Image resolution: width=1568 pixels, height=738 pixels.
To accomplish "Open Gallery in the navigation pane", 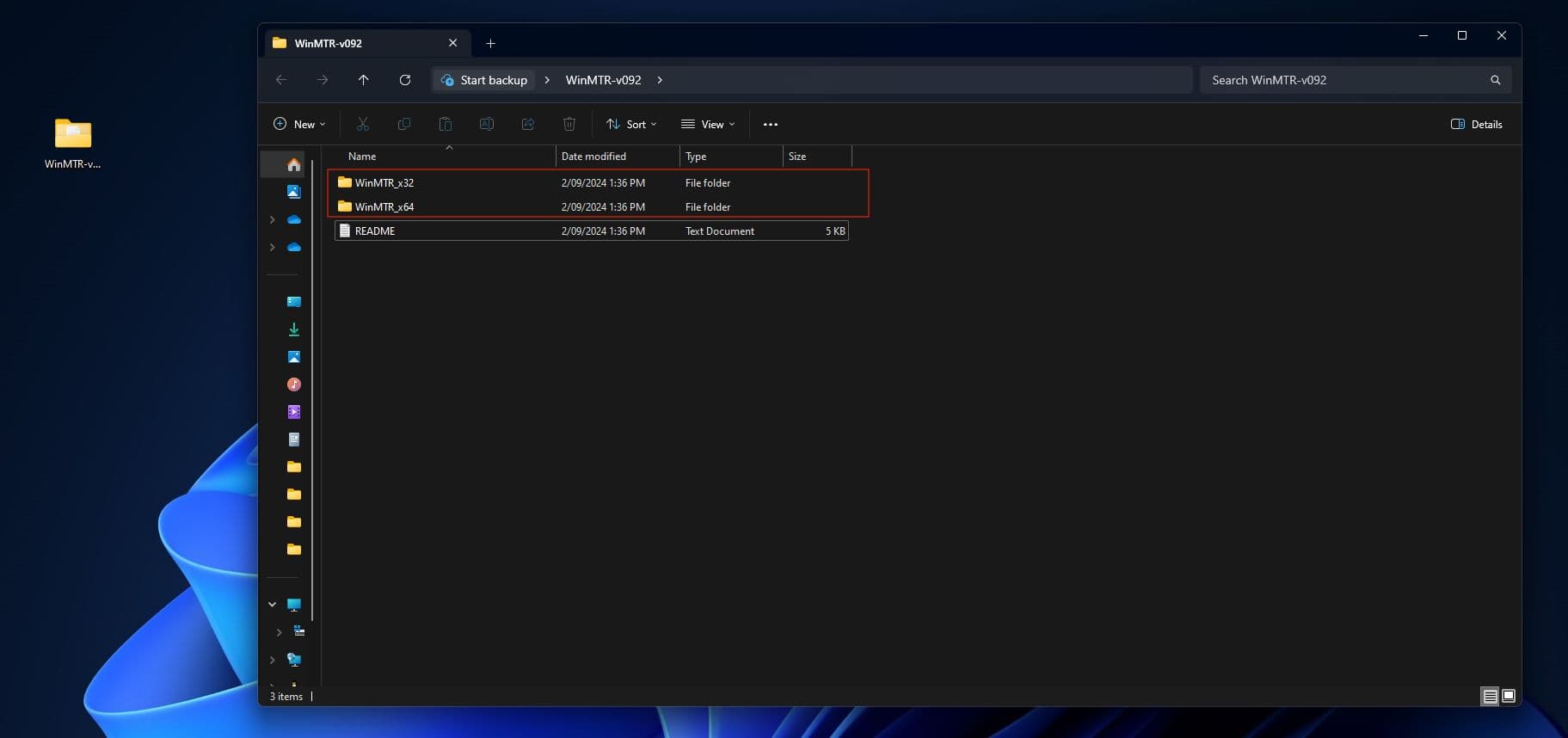I will 294,192.
